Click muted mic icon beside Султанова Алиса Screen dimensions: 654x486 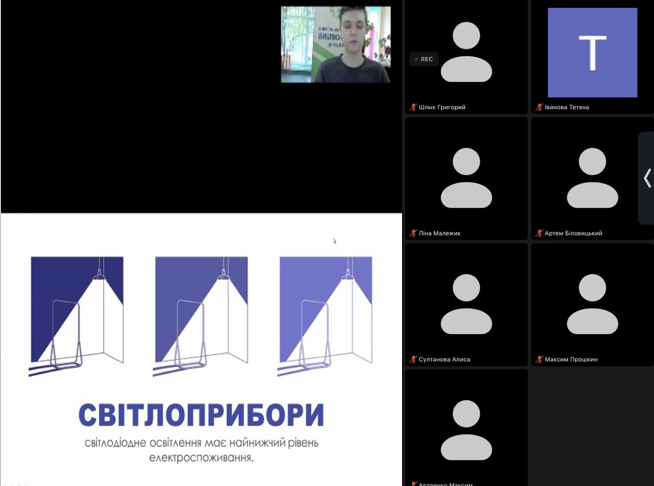click(x=413, y=359)
